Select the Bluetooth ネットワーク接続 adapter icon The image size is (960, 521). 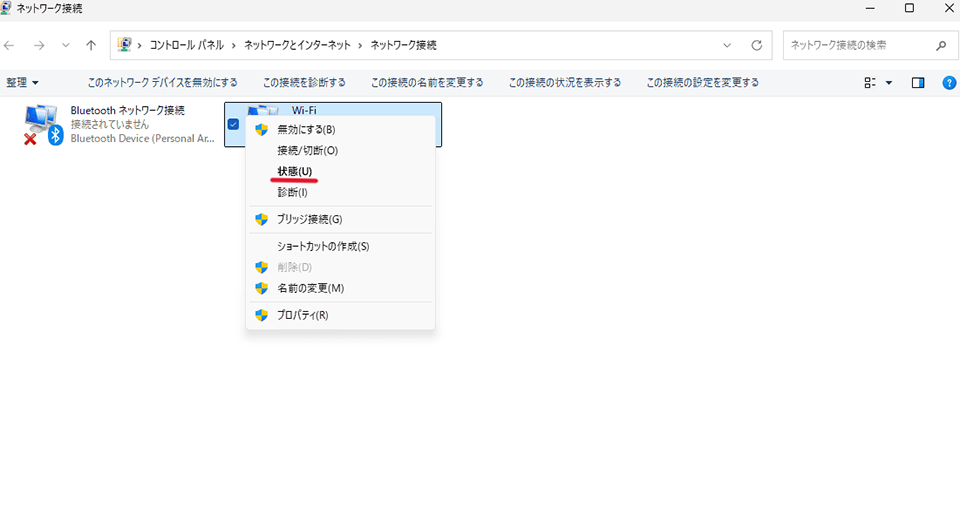click(x=43, y=124)
